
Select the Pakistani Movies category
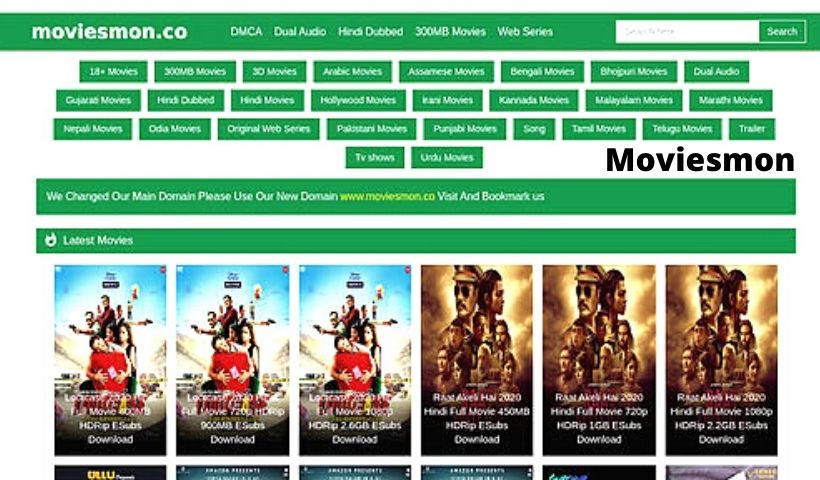click(x=371, y=129)
